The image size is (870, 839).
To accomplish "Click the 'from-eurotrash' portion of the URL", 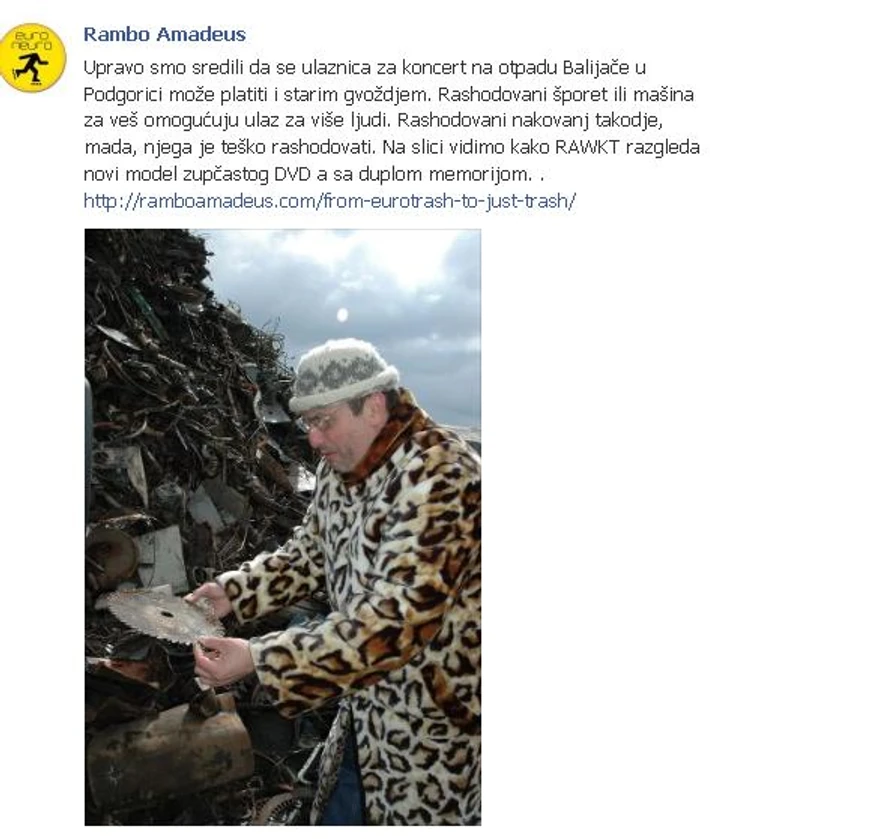I will click(x=387, y=200).
